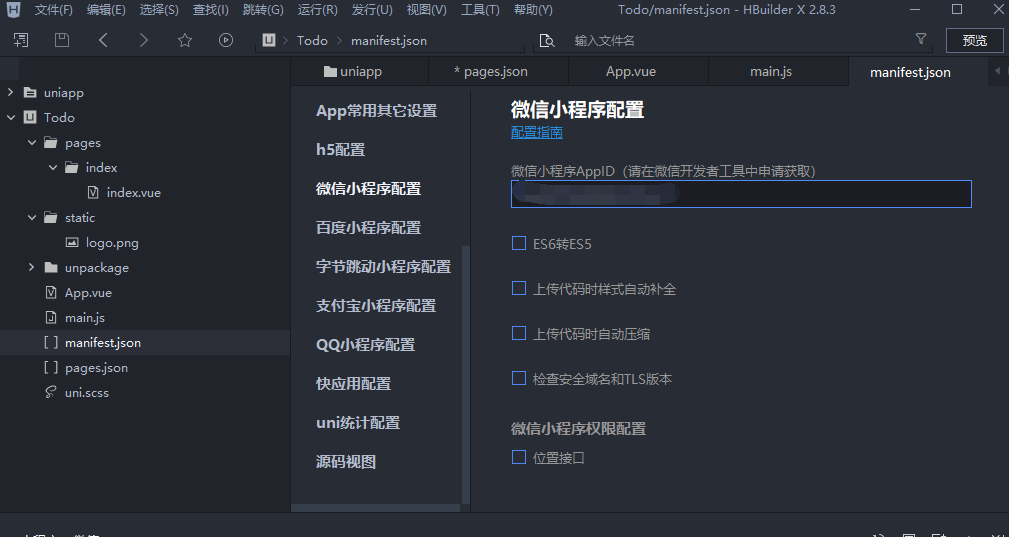This screenshot has height=537, width=1009.
Task: Switch to the pages.json tab
Action: pyautogui.click(x=499, y=71)
